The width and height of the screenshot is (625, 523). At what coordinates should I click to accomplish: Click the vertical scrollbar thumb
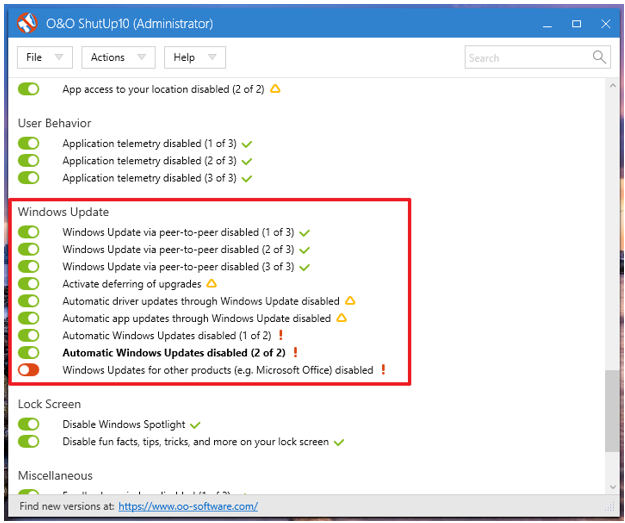(613, 411)
